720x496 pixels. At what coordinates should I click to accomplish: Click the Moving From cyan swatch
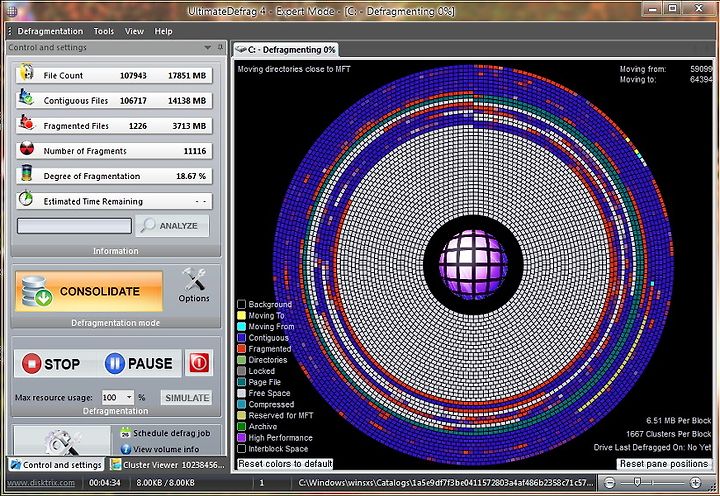241,326
